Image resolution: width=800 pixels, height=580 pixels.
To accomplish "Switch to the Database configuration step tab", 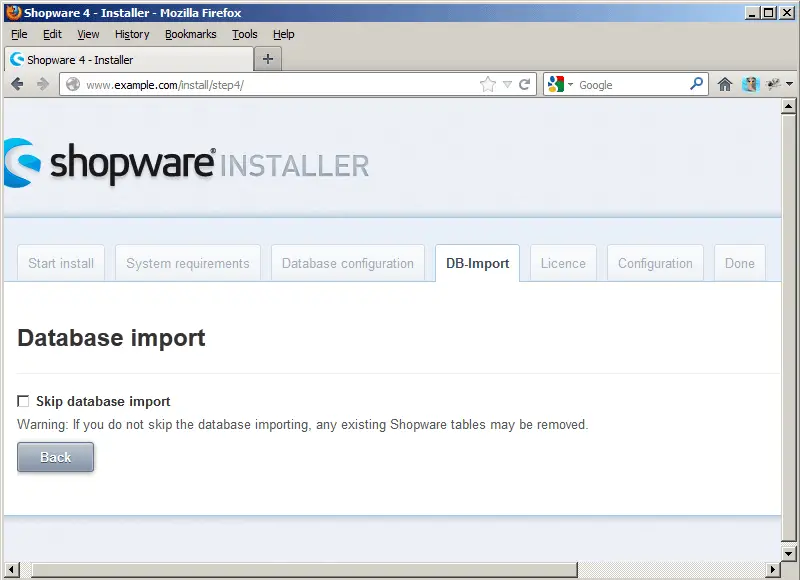I will pos(348,263).
